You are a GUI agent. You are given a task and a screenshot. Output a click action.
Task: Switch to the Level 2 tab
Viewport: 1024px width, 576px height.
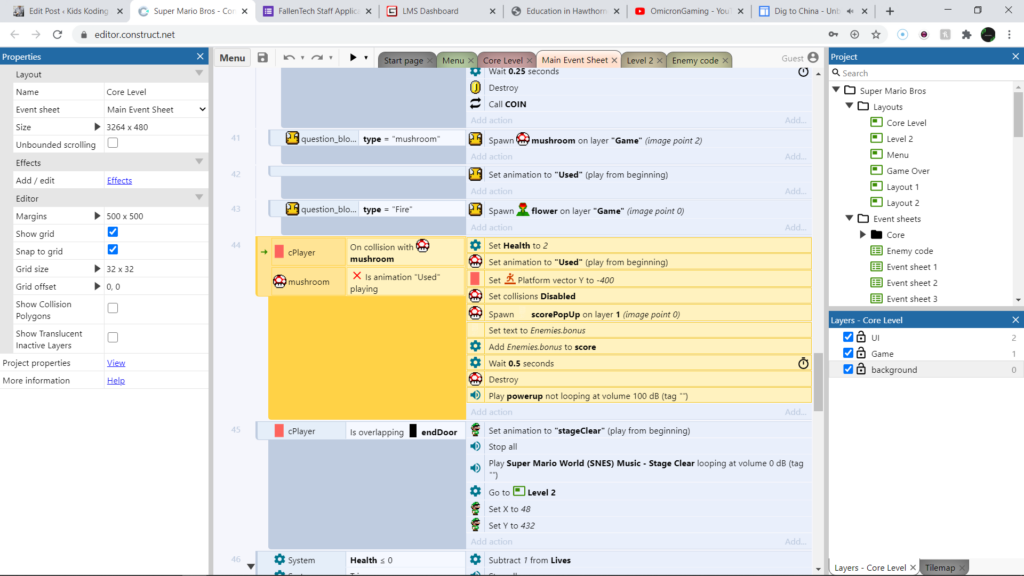point(639,60)
